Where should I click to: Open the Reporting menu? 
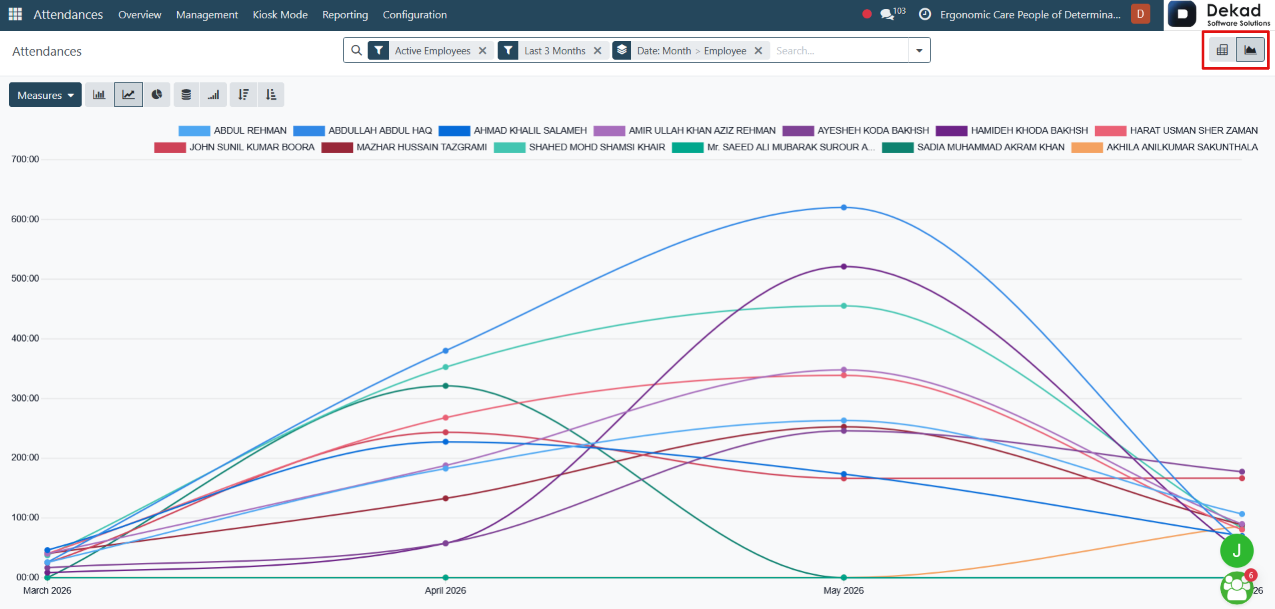coord(345,15)
